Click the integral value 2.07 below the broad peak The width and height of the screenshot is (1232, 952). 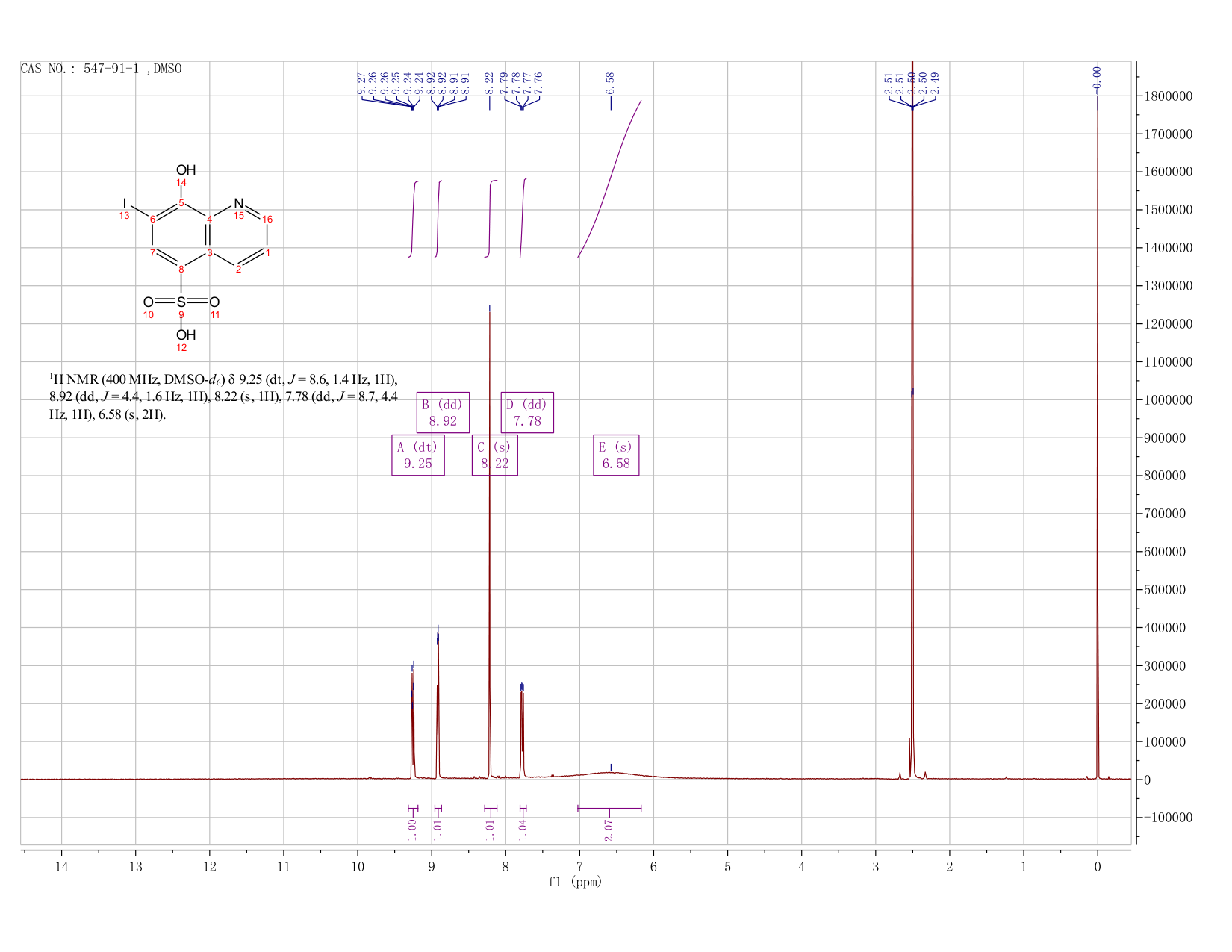tap(609, 829)
